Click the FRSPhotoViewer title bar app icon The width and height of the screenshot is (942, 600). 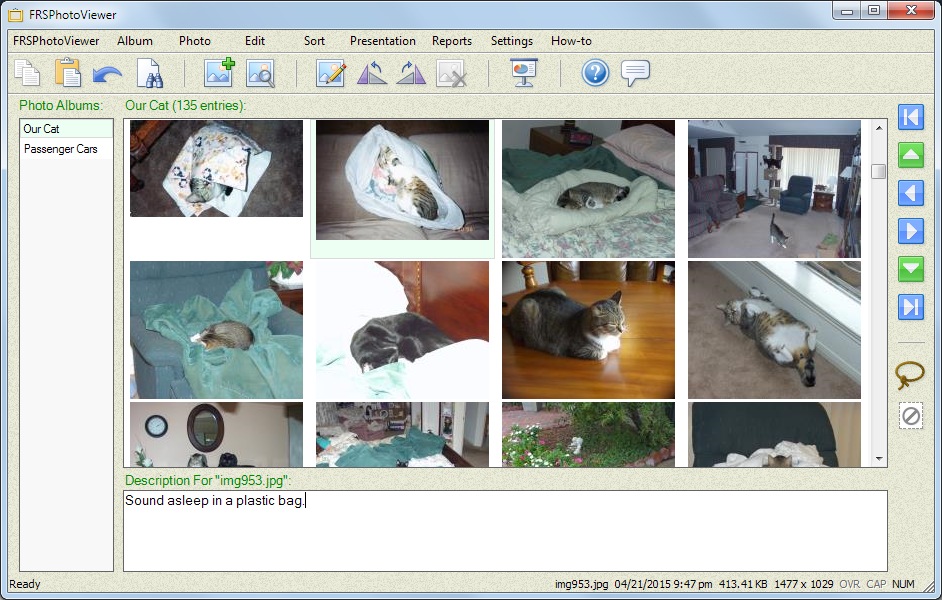(16, 14)
